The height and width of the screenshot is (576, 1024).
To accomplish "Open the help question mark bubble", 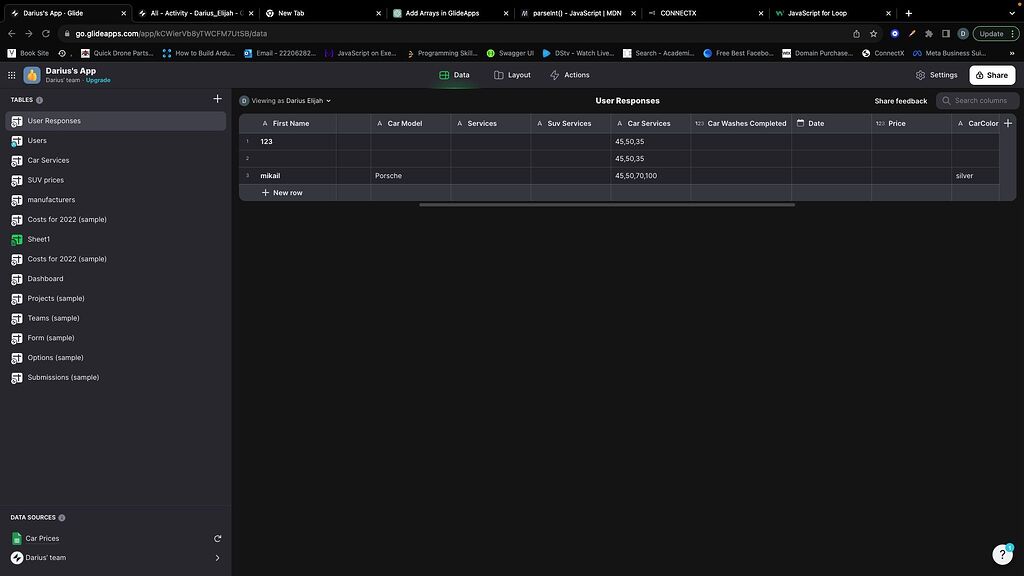I will (x=1003, y=554).
